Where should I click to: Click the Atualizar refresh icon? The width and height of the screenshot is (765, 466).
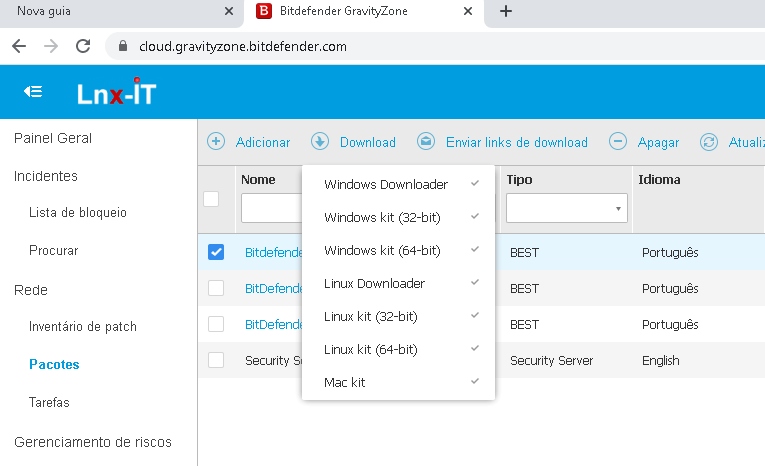(708, 142)
